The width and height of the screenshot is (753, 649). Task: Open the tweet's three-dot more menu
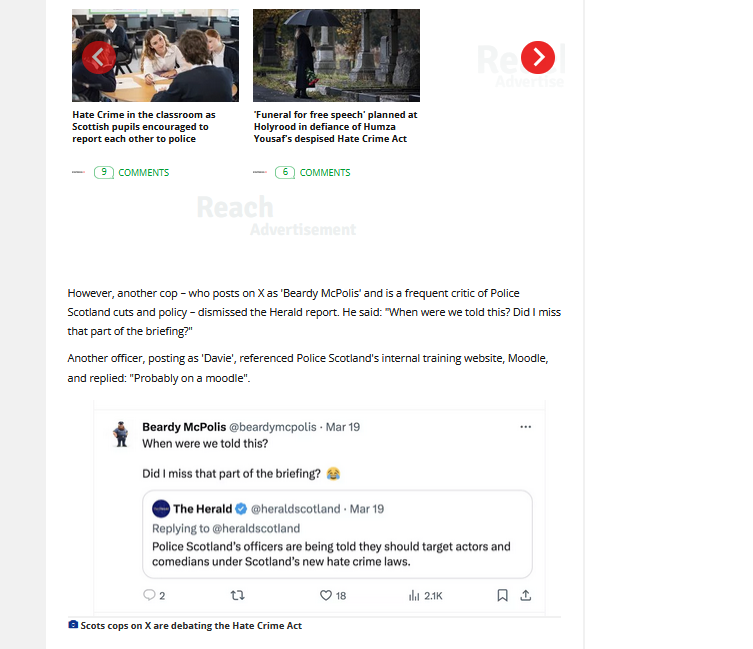point(526,427)
